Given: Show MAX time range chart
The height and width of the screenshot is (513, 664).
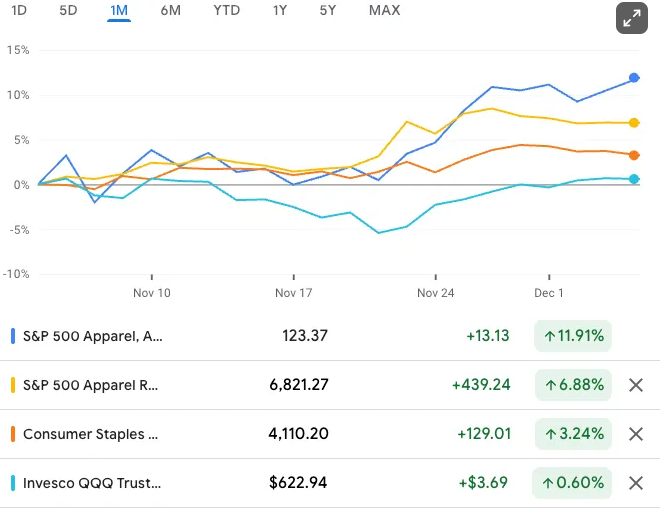Looking at the screenshot, I should (384, 10).
